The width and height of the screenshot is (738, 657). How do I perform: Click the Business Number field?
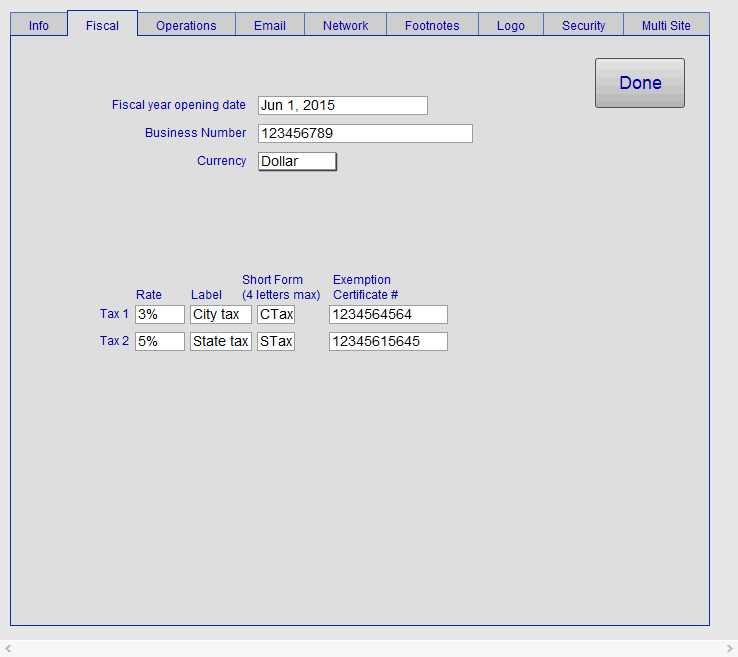(x=364, y=133)
